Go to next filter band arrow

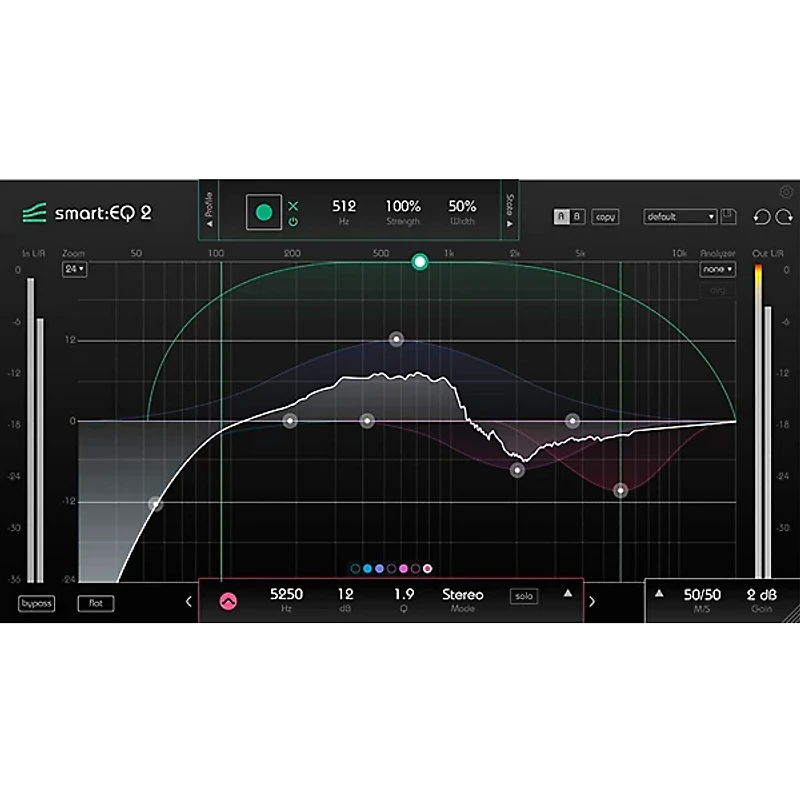tap(592, 601)
